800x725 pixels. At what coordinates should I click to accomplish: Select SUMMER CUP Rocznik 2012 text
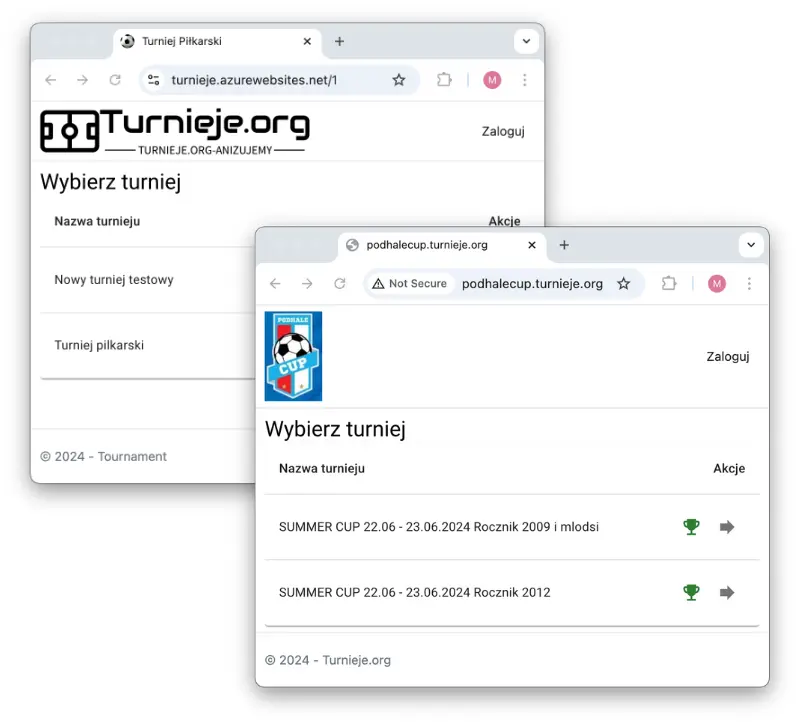coord(415,592)
